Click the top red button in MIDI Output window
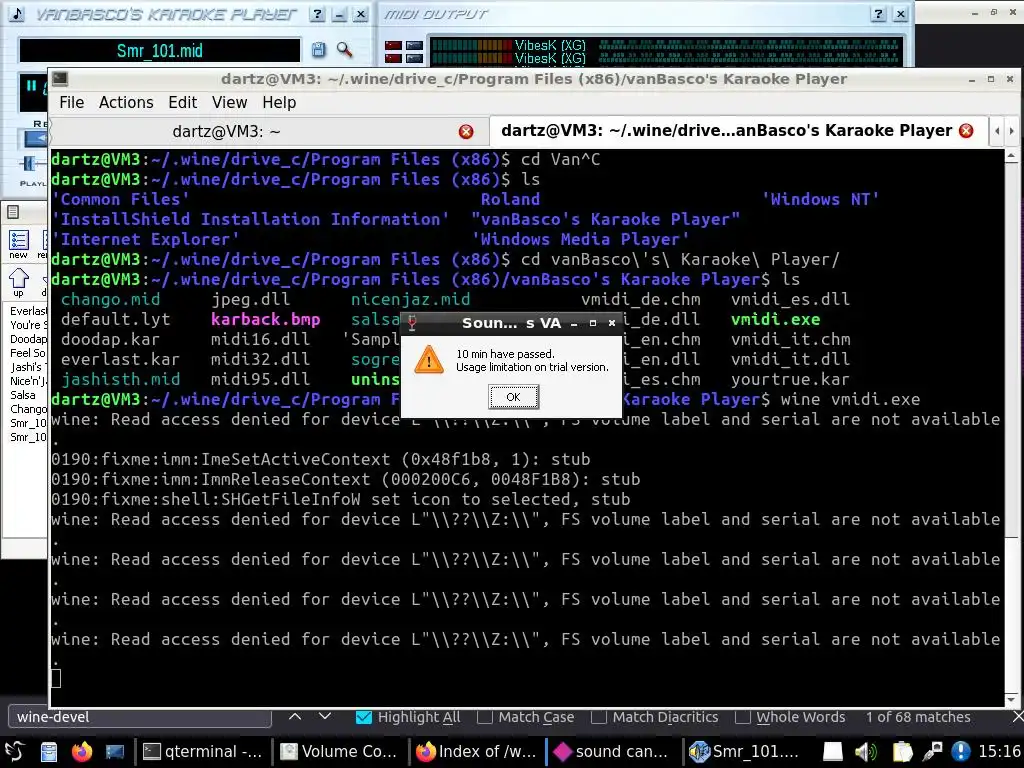 (393, 45)
